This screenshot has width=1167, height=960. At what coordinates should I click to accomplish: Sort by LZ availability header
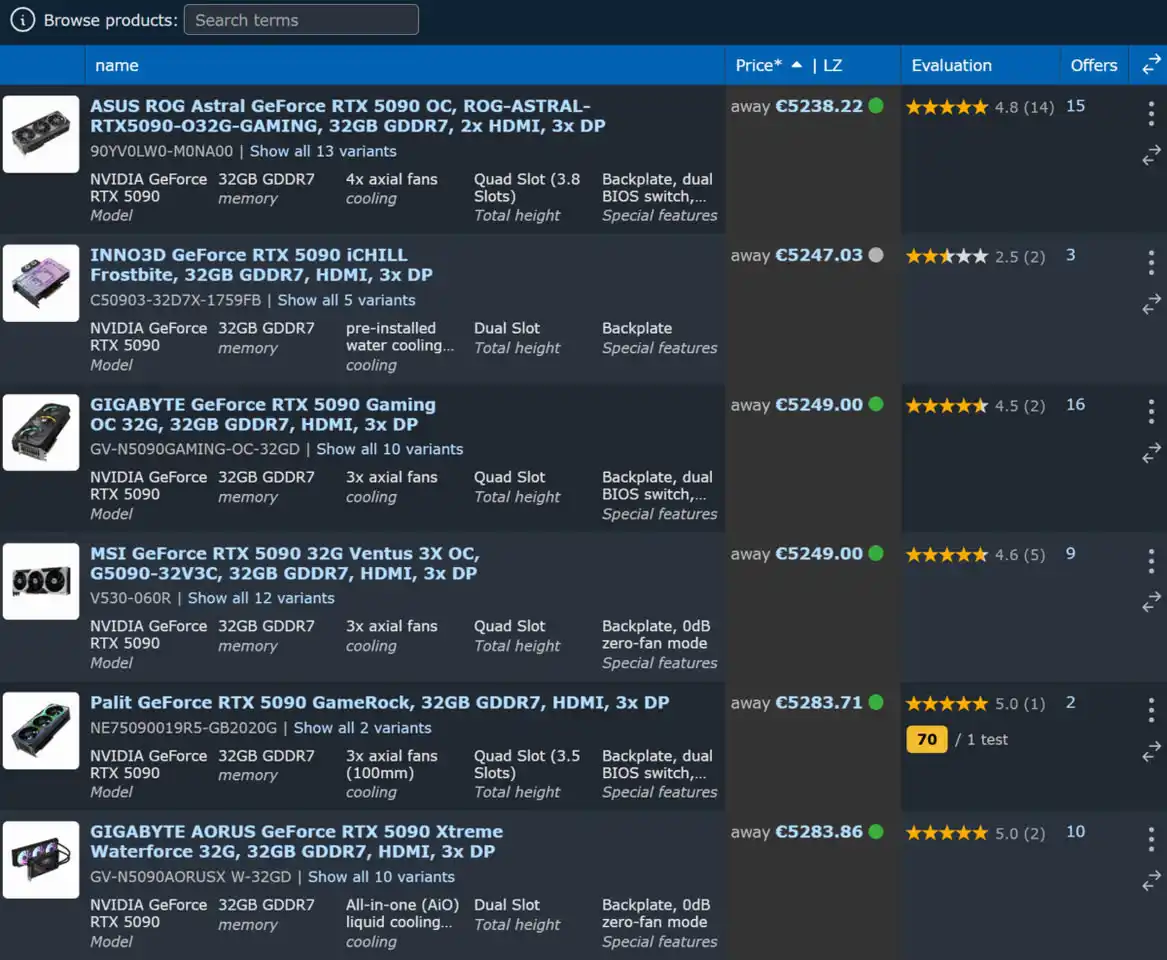point(833,65)
